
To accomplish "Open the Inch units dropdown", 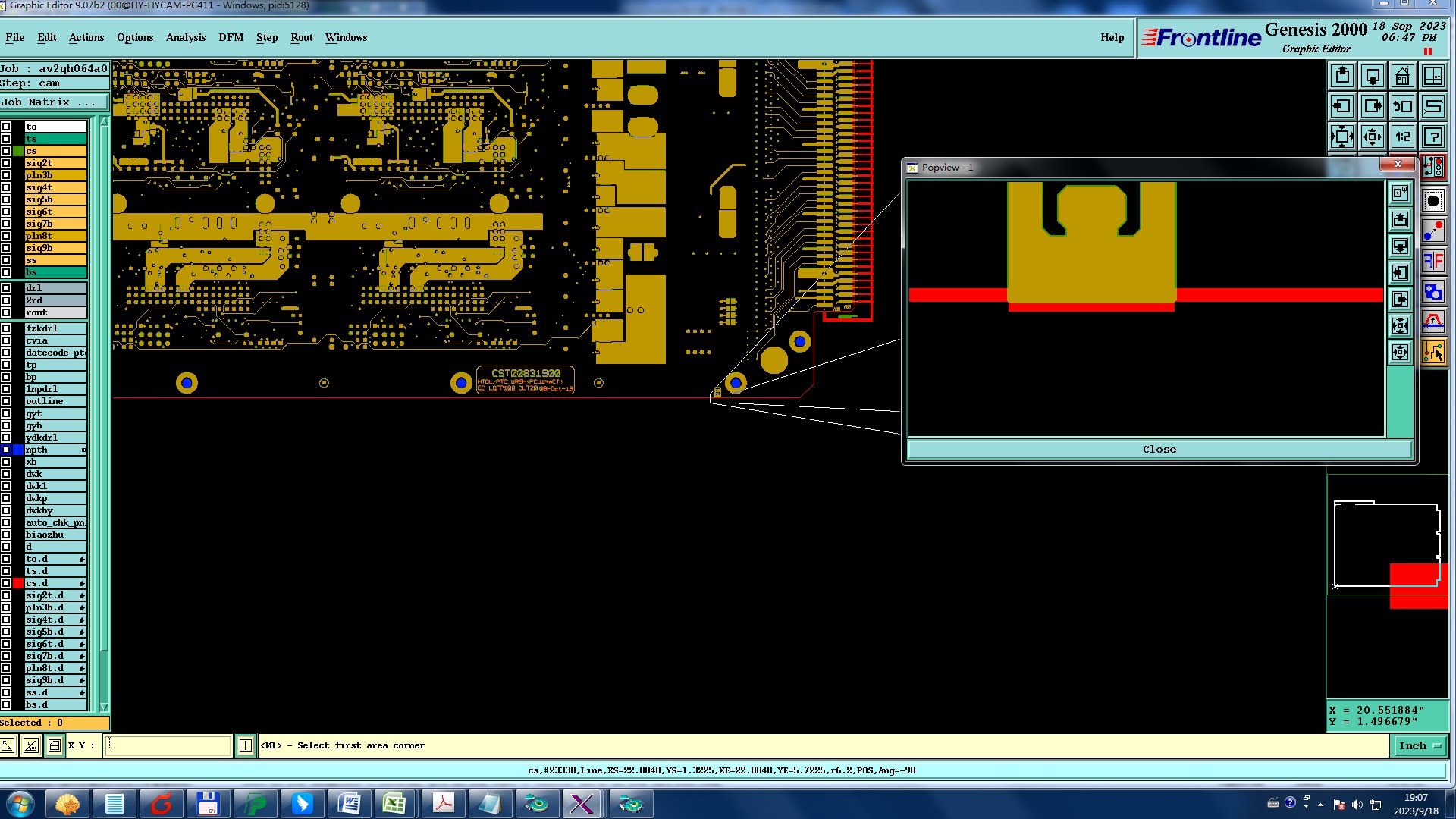I will [x=1419, y=746].
